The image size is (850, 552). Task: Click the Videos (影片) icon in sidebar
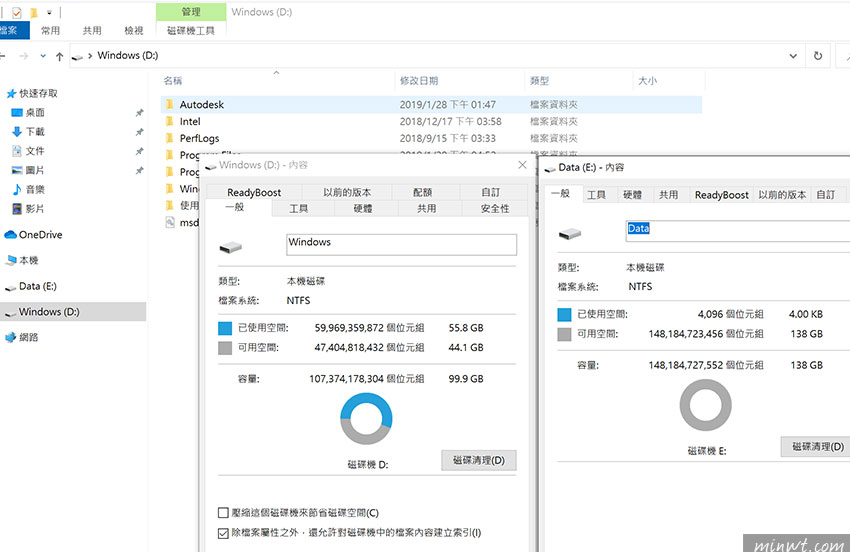[x=17, y=209]
